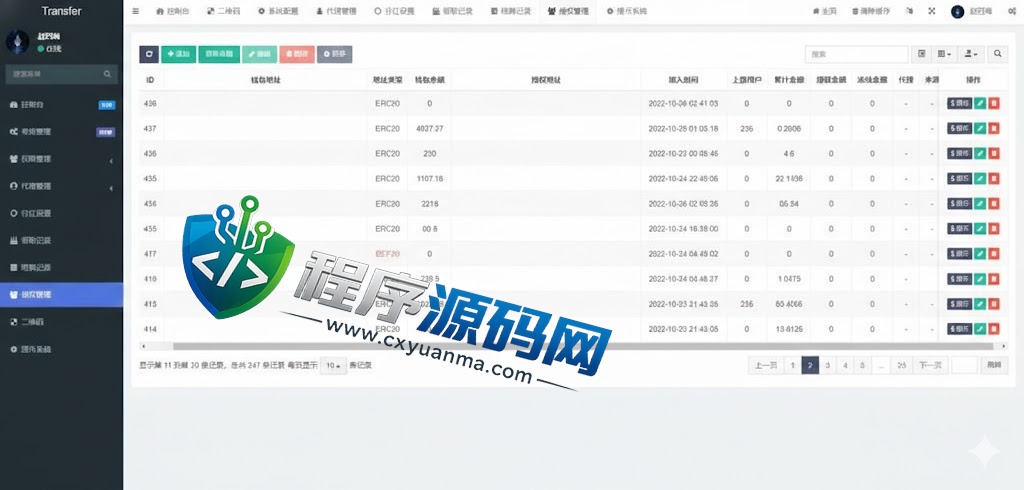Click the green edit icon in row 437
Screen dimensions: 1024x490
point(980,129)
